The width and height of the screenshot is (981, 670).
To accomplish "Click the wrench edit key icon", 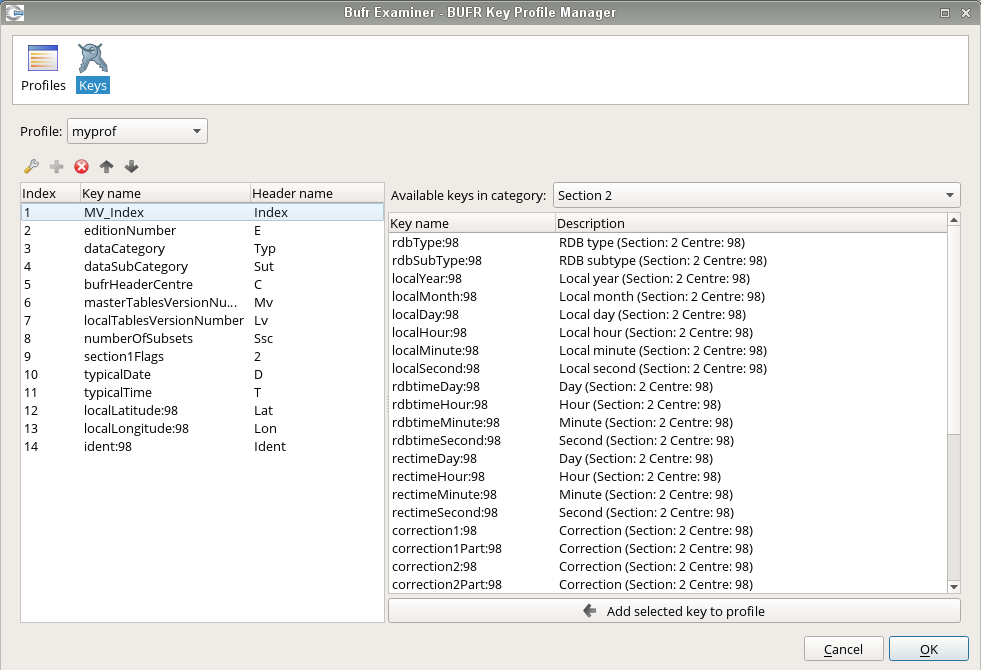I will click(31, 166).
